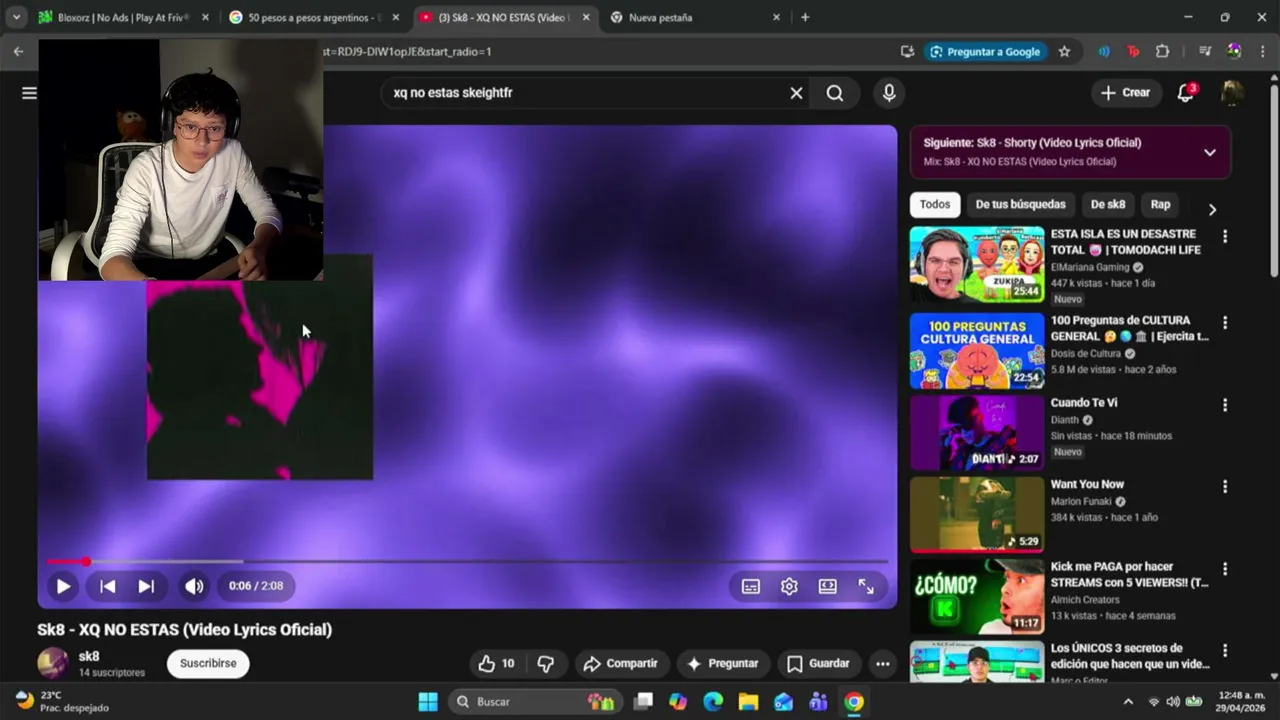Select the Todos filter chip
This screenshot has height=720, width=1280.
coord(935,205)
